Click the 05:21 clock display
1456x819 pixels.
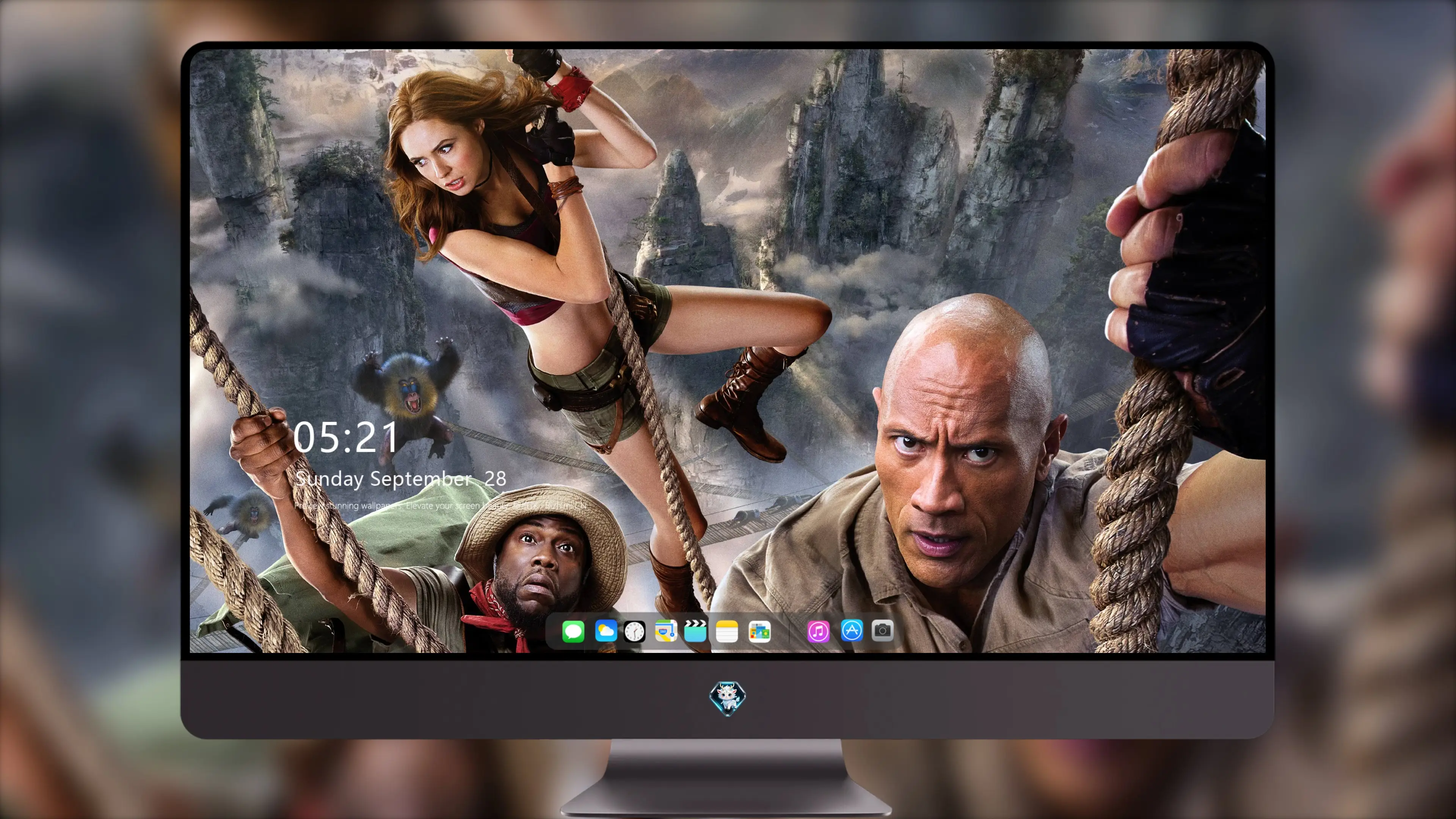pyautogui.click(x=346, y=438)
